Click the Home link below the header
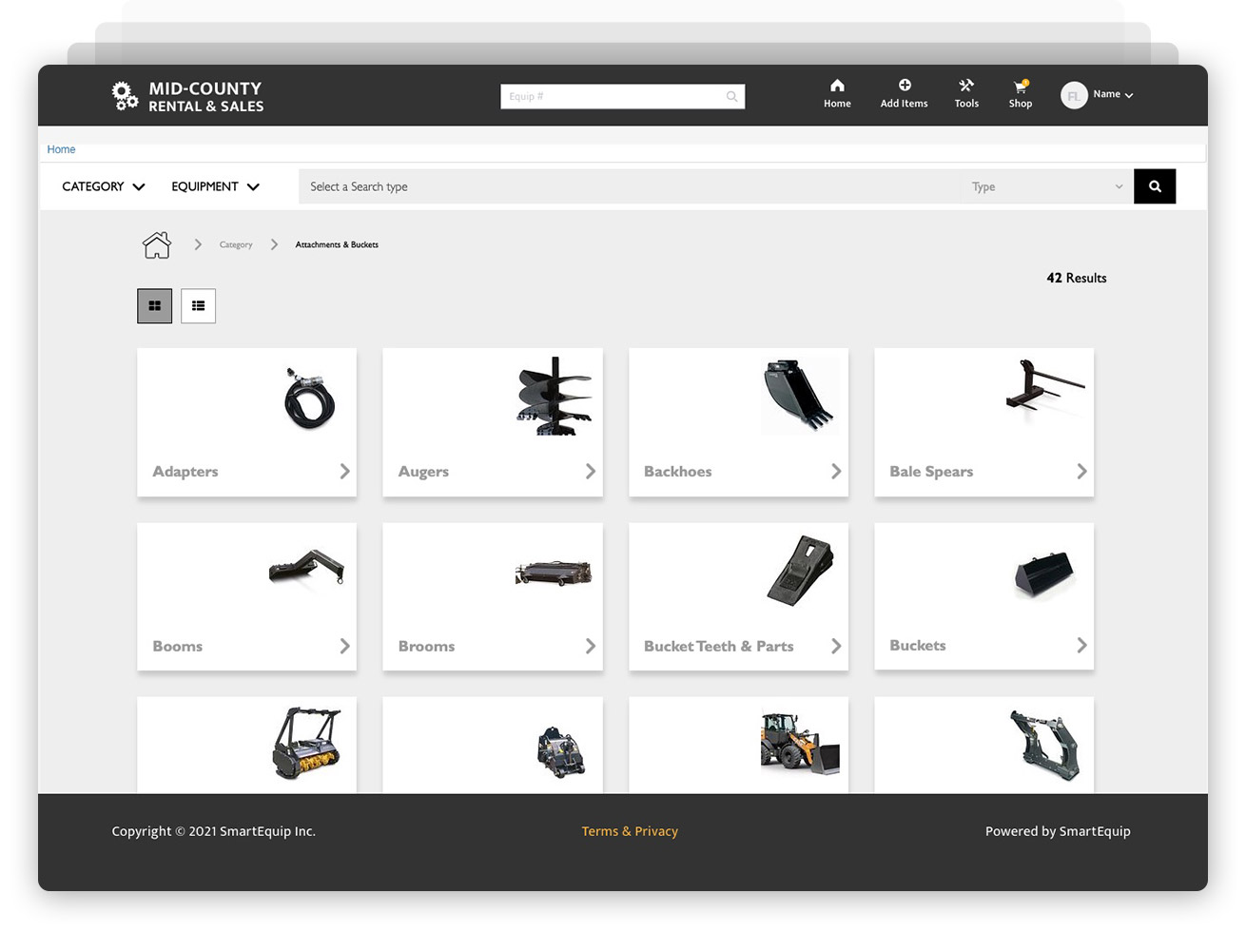Image resolution: width=1246 pixels, height=952 pixels. tap(61, 149)
